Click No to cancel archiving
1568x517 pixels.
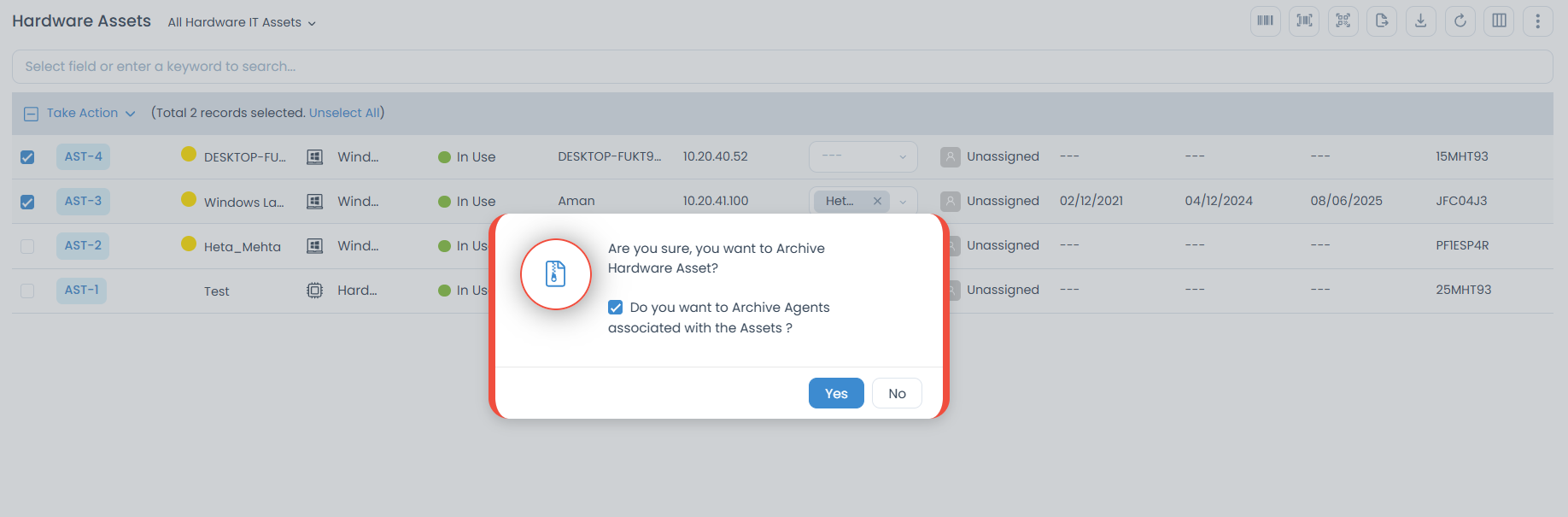pyautogui.click(x=896, y=393)
